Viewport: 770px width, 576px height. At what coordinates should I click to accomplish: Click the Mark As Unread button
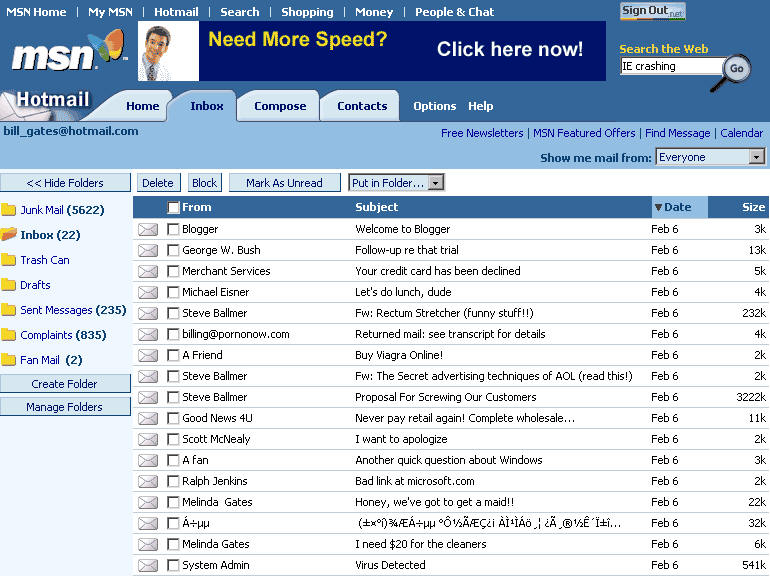point(284,183)
